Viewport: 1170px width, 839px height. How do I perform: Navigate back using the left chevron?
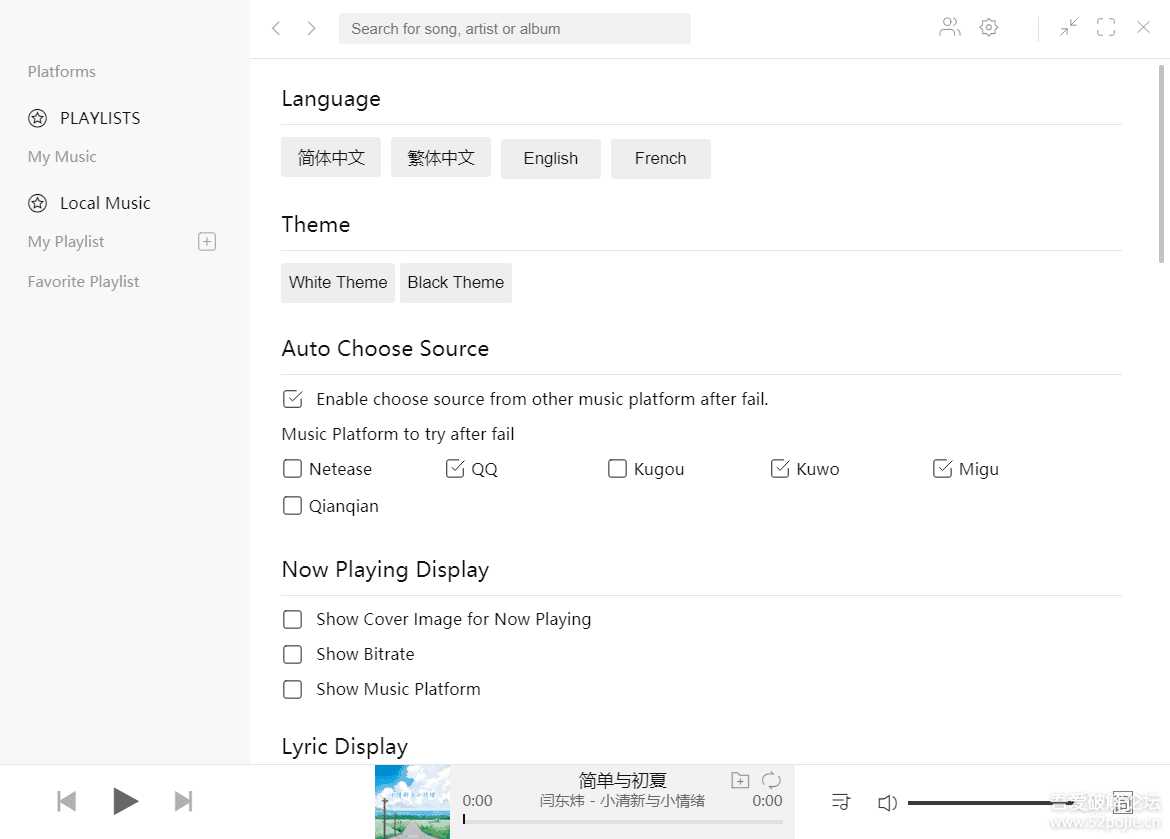276,28
